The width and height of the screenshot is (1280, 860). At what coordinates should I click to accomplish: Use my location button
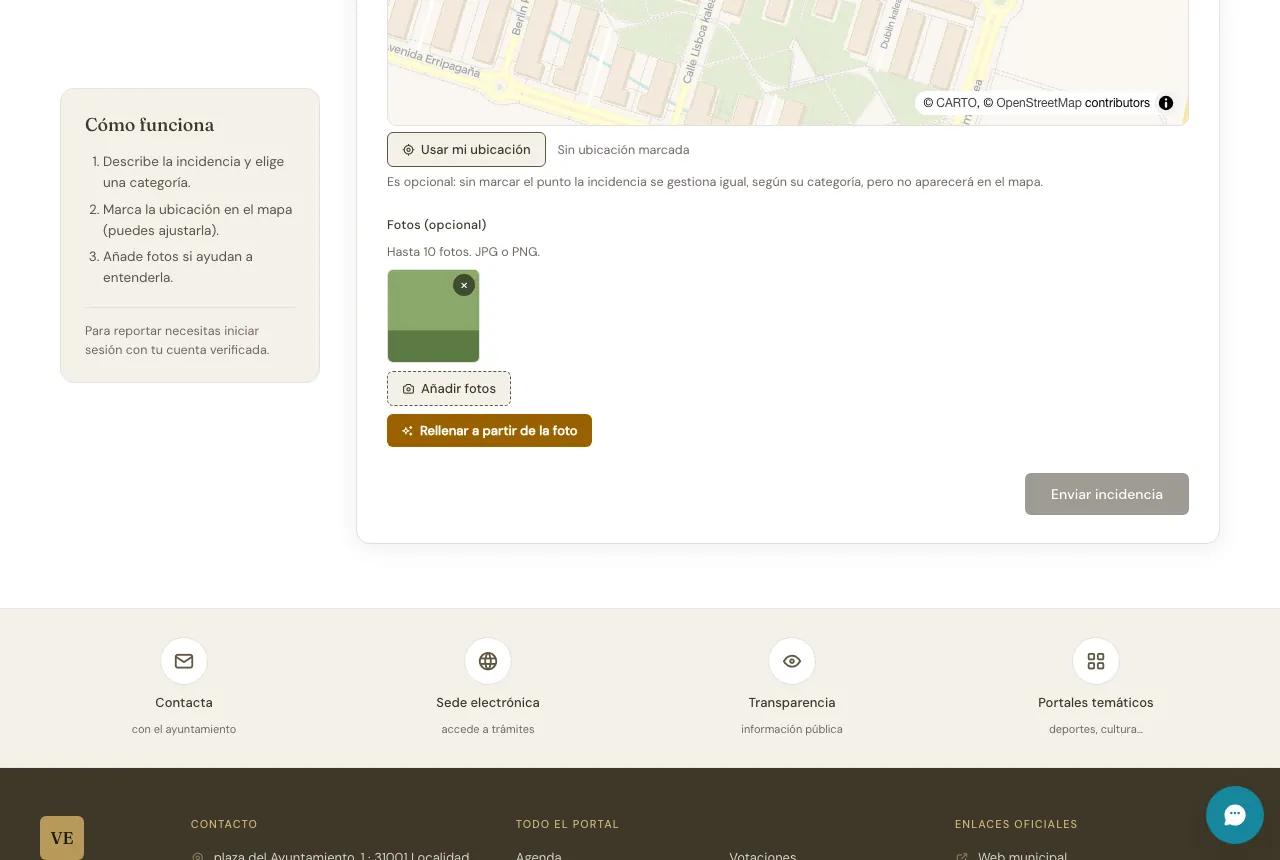466,149
